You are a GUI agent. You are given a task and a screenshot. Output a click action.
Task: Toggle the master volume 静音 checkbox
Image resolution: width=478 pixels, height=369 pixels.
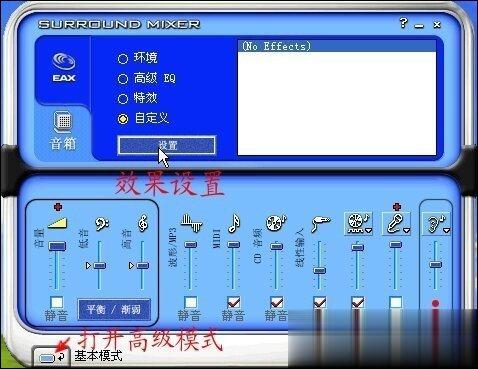(57, 302)
